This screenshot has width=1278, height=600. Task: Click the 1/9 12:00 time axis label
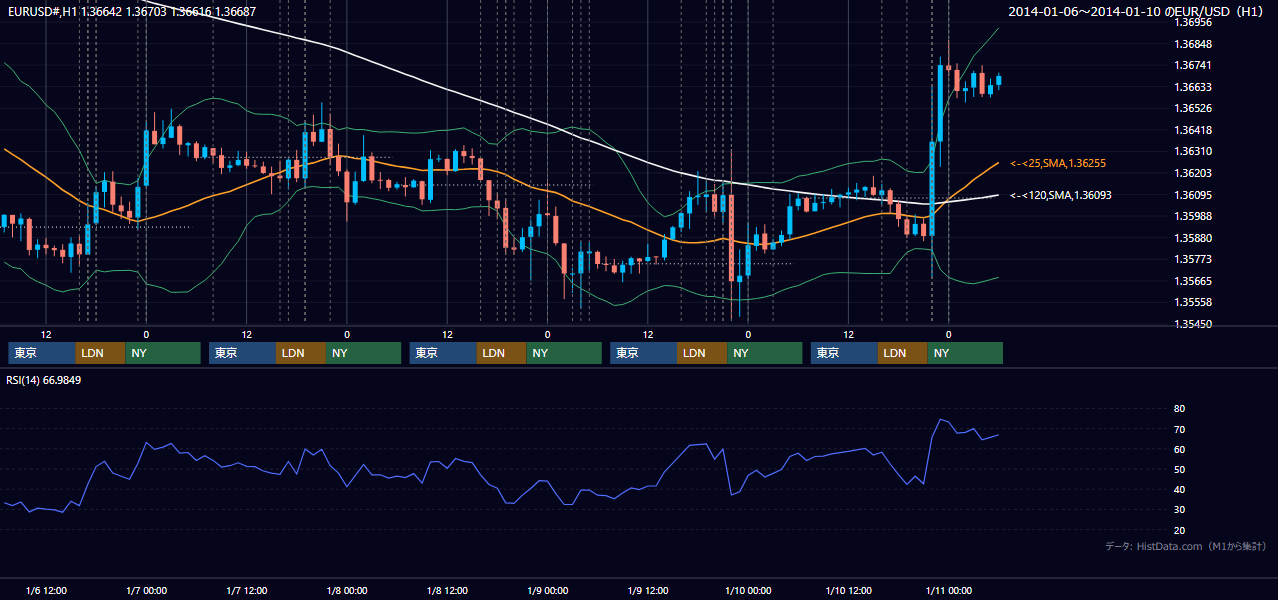tap(648, 591)
